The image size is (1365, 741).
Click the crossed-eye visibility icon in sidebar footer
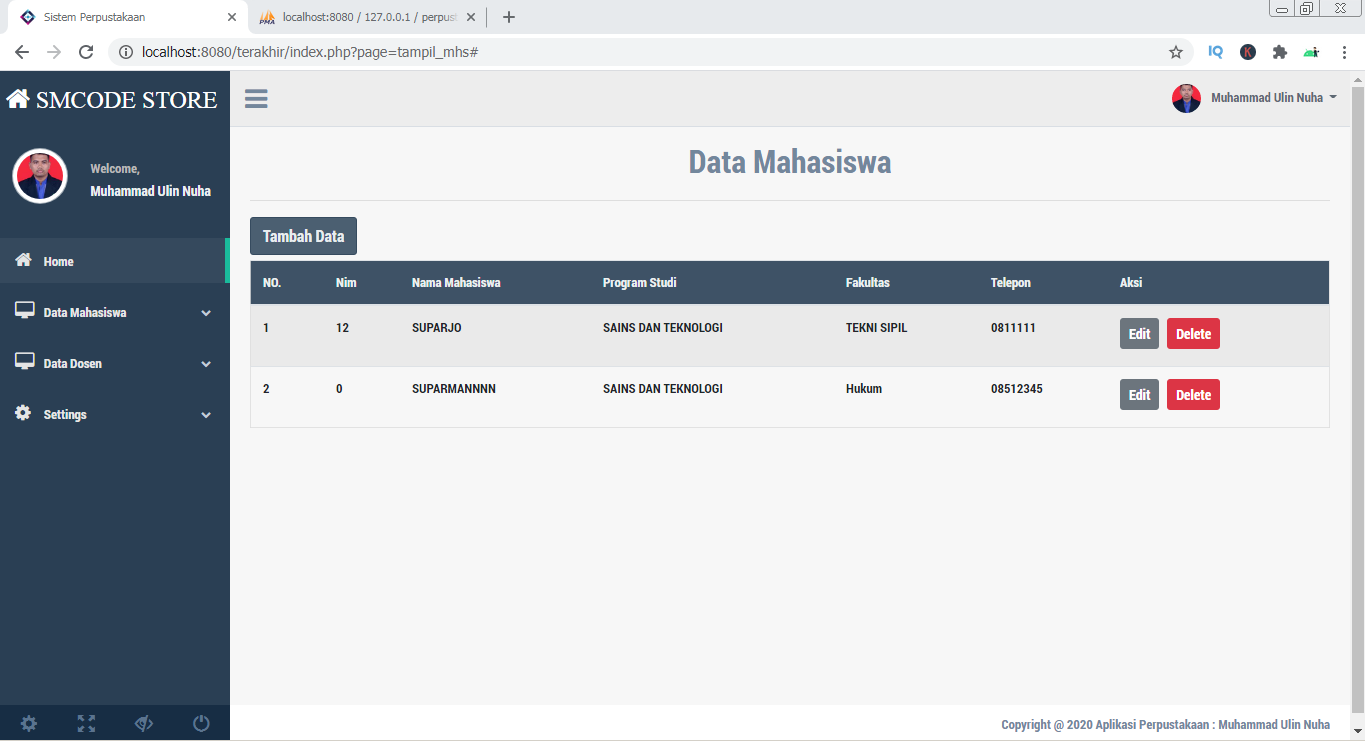tap(143, 722)
